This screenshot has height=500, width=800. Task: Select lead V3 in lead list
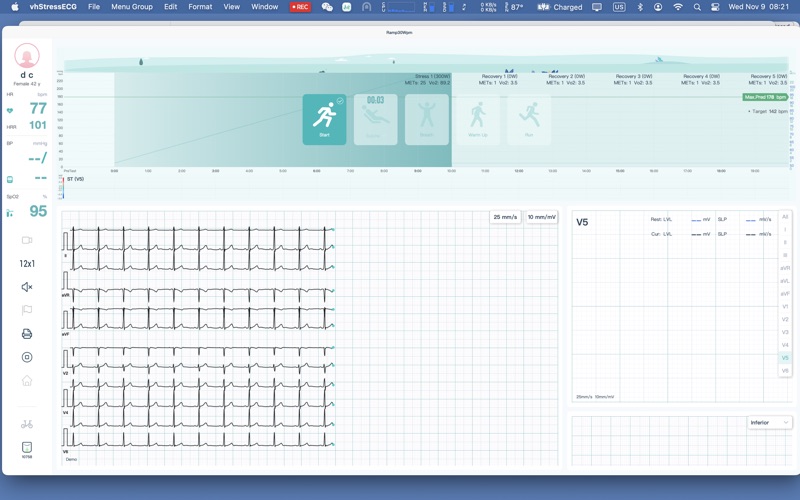point(785,332)
